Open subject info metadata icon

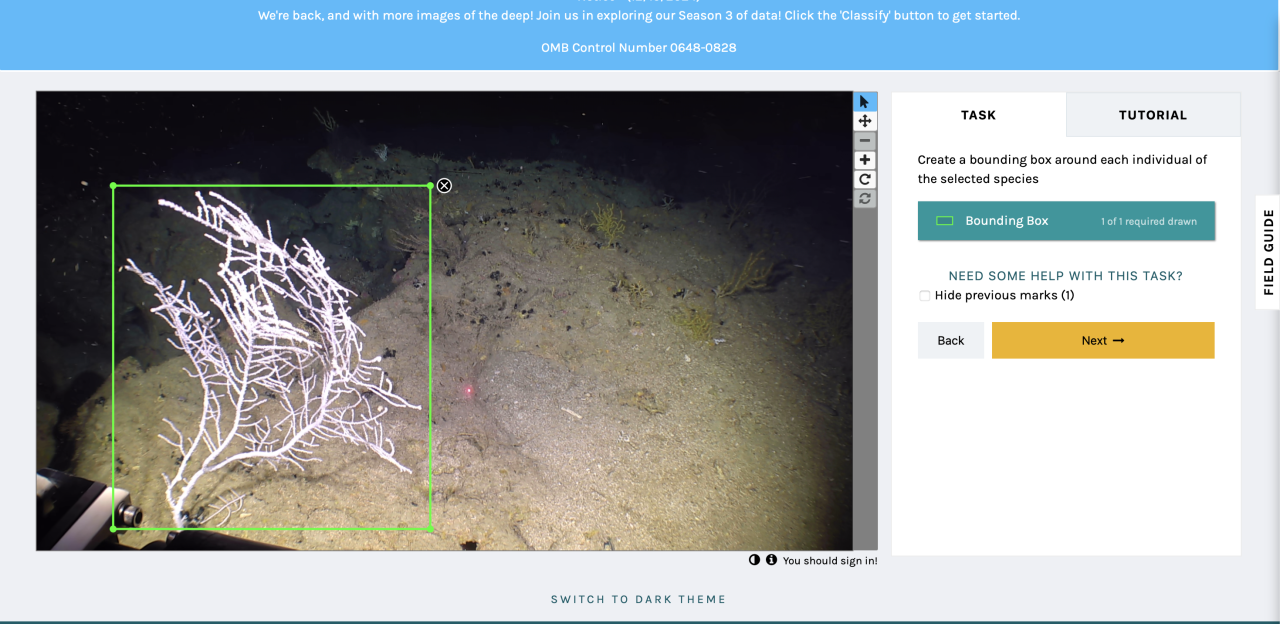click(771, 560)
